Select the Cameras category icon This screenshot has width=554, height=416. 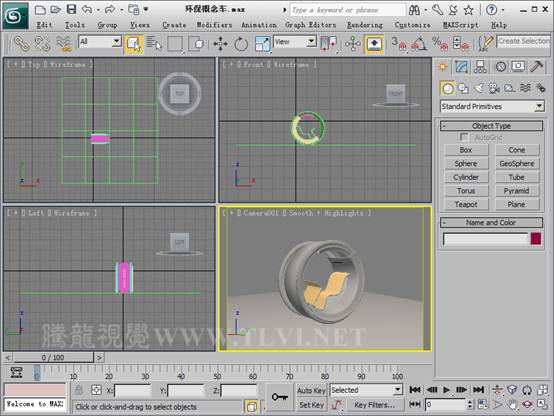click(494, 88)
